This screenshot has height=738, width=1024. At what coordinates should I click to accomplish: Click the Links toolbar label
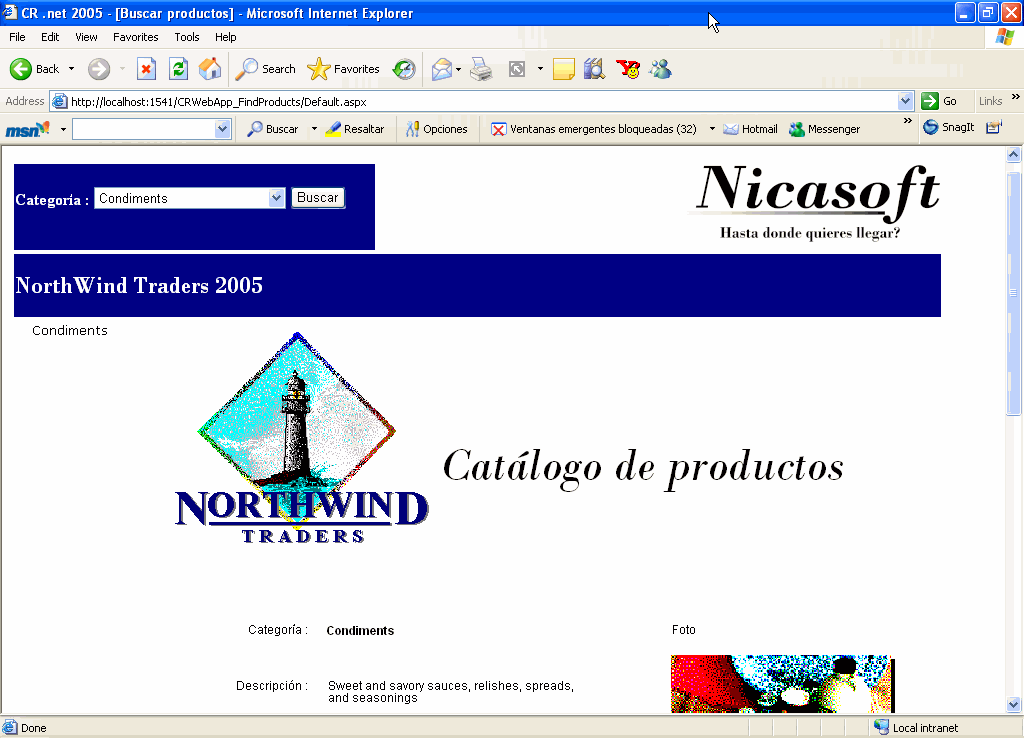pyautogui.click(x=990, y=101)
